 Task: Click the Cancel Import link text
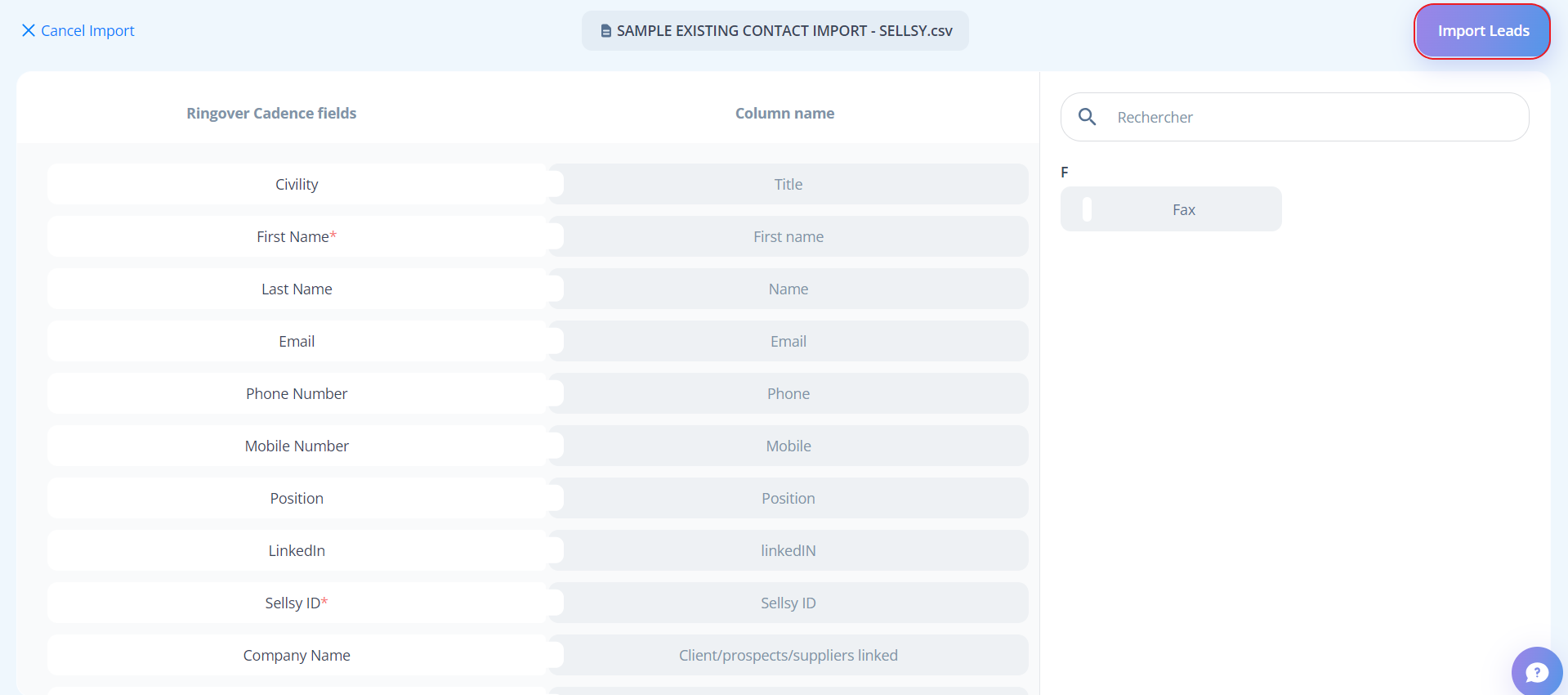click(x=87, y=30)
